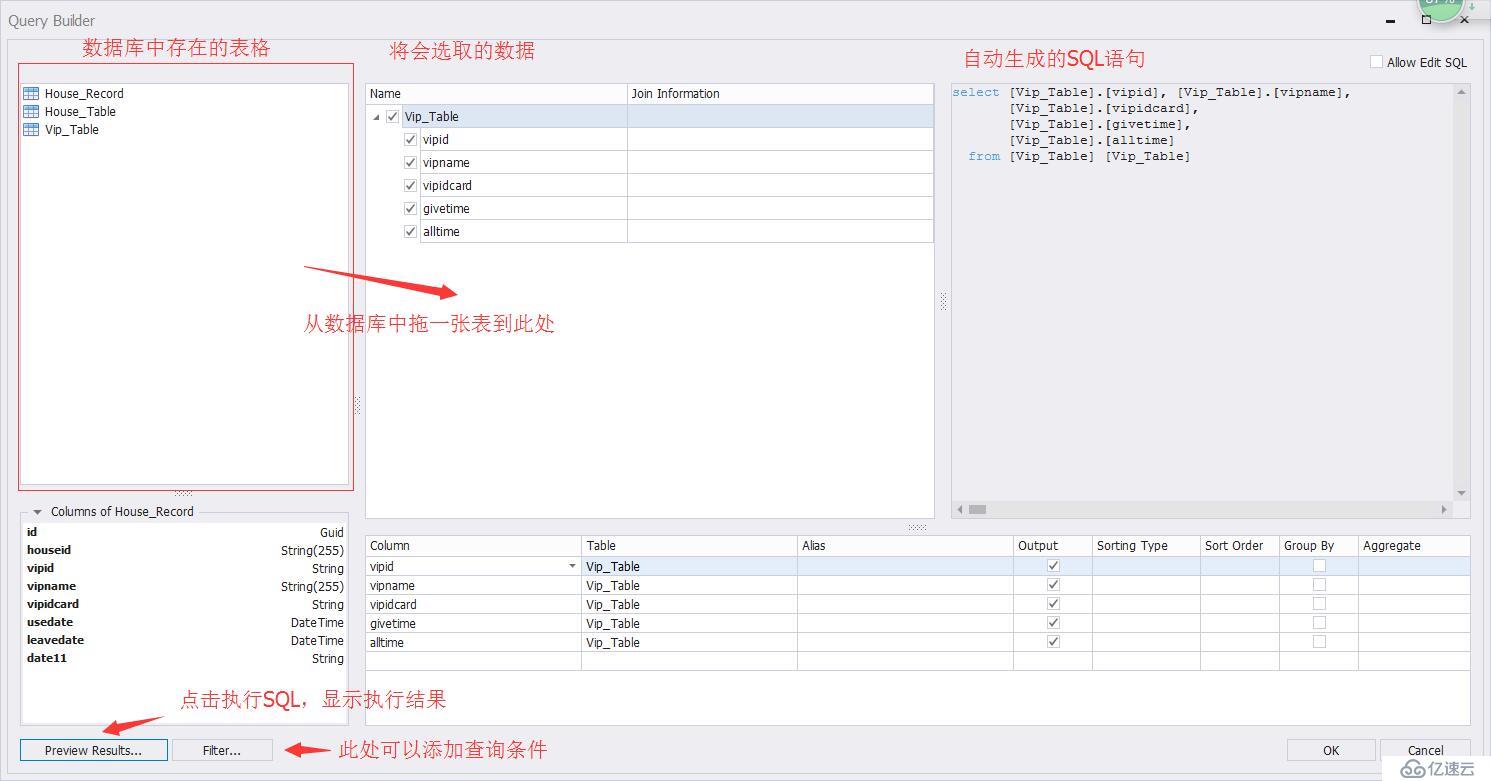1491x781 pixels.
Task: Enable the Allow Edit SQL checkbox
Action: 1376,62
